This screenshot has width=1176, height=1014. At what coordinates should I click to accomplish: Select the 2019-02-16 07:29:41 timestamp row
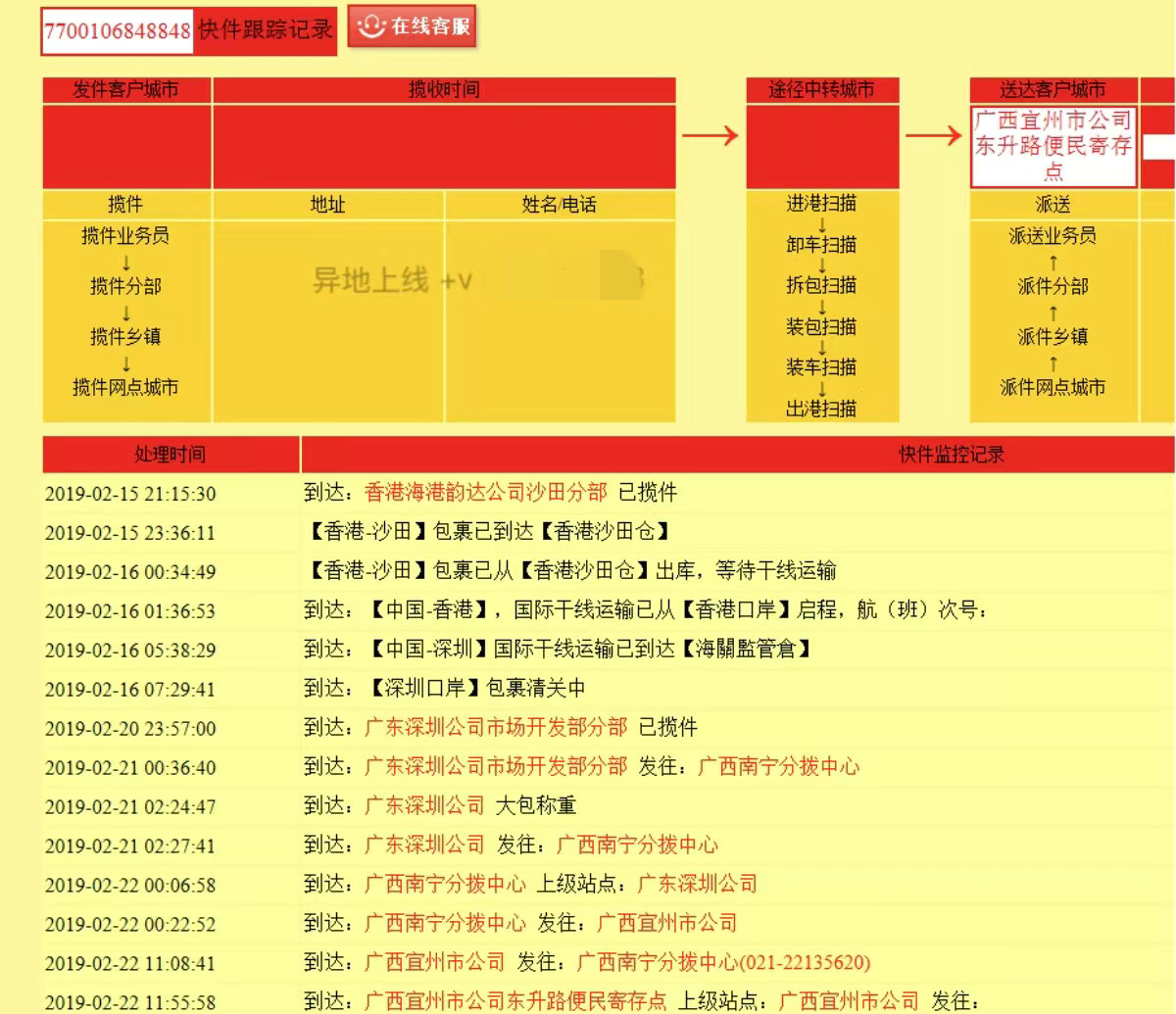pyautogui.click(x=130, y=689)
